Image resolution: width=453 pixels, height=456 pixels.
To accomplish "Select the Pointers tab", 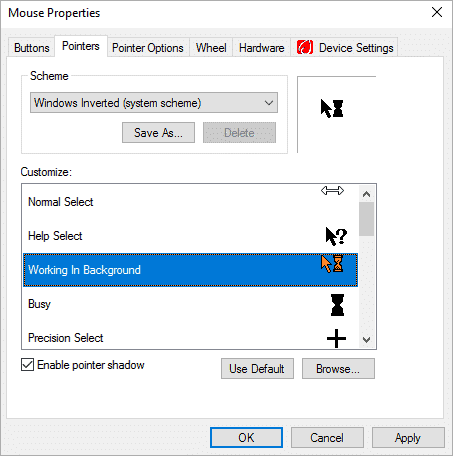I will tap(81, 46).
